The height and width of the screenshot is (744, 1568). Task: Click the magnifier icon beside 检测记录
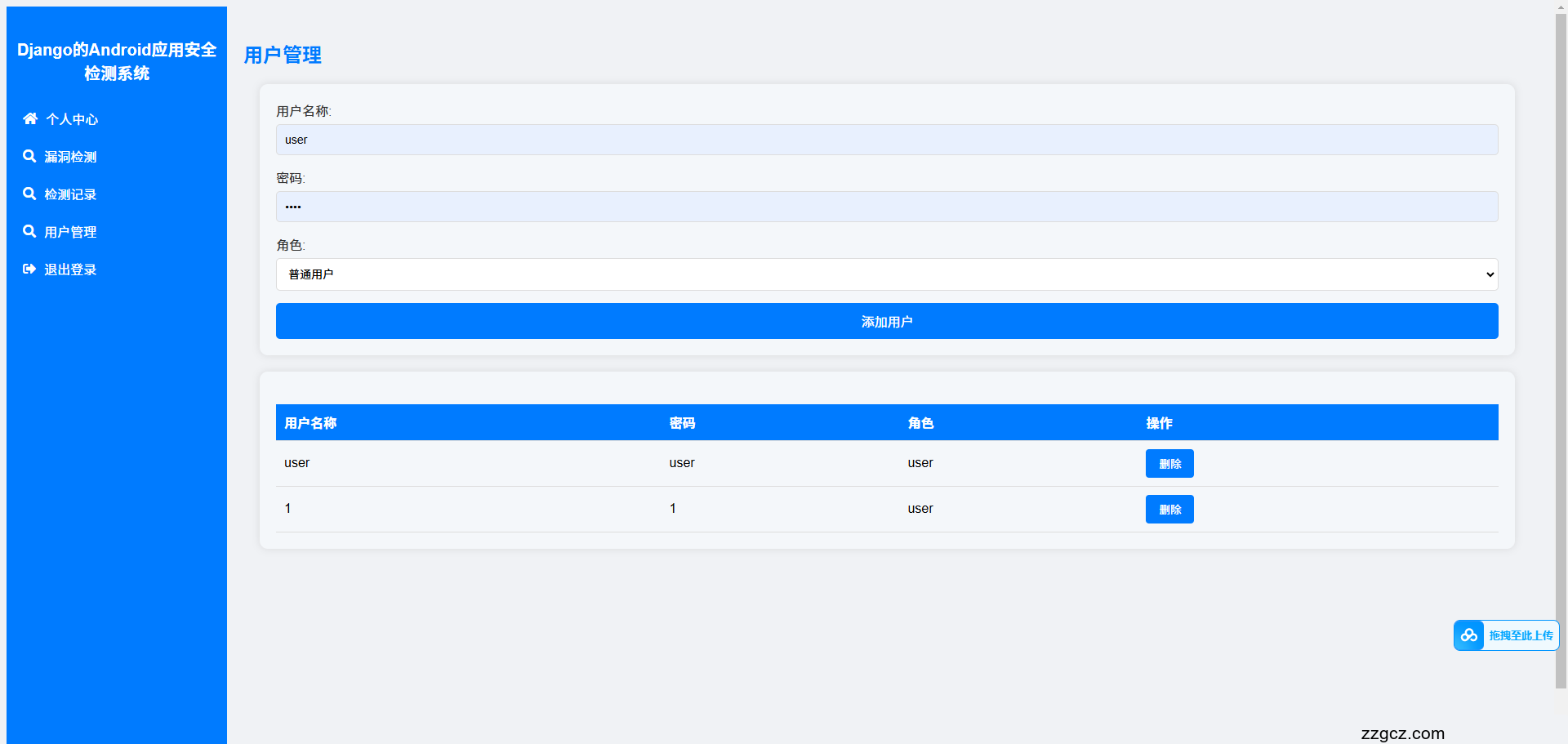click(x=29, y=194)
